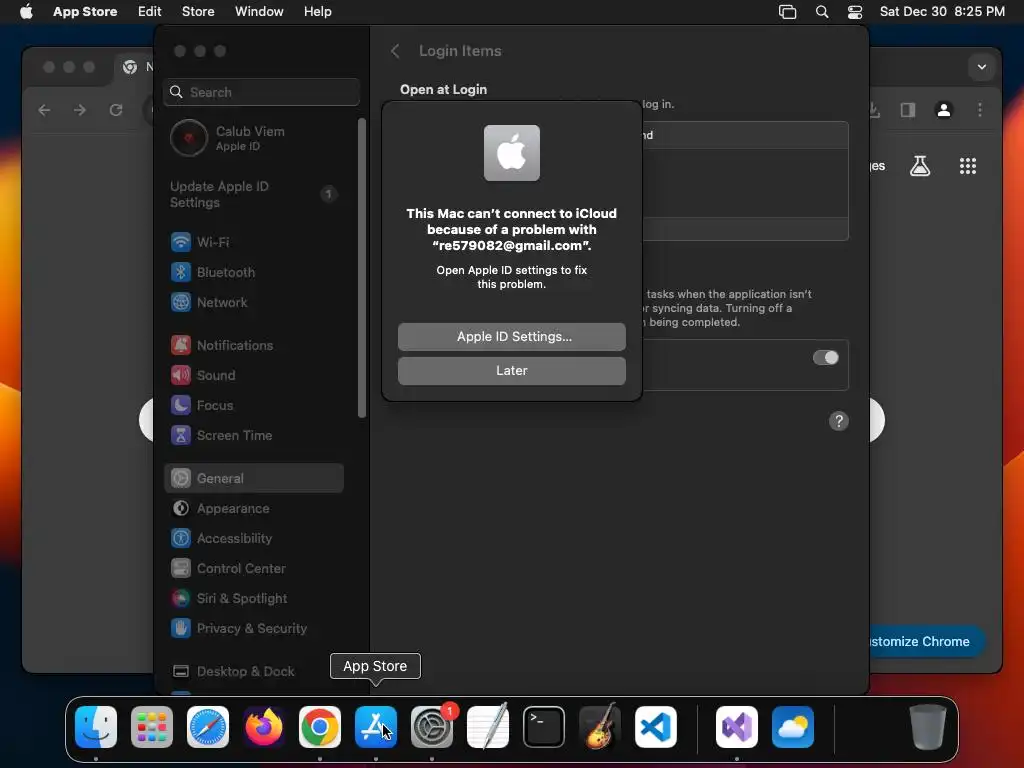Click the settings sidebar scrollbar

coord(362,268)
